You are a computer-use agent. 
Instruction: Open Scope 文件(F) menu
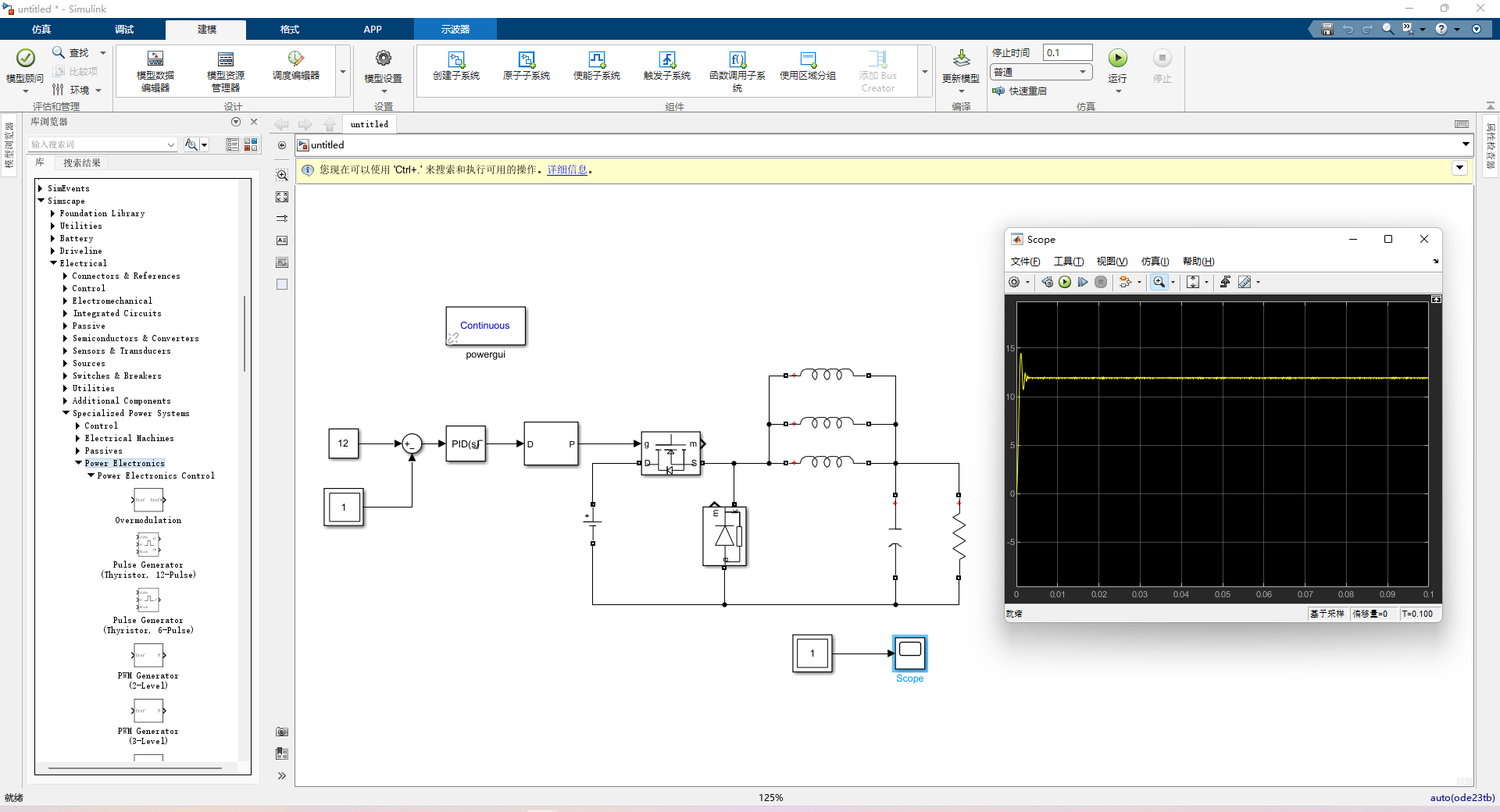click(1025, 262)
